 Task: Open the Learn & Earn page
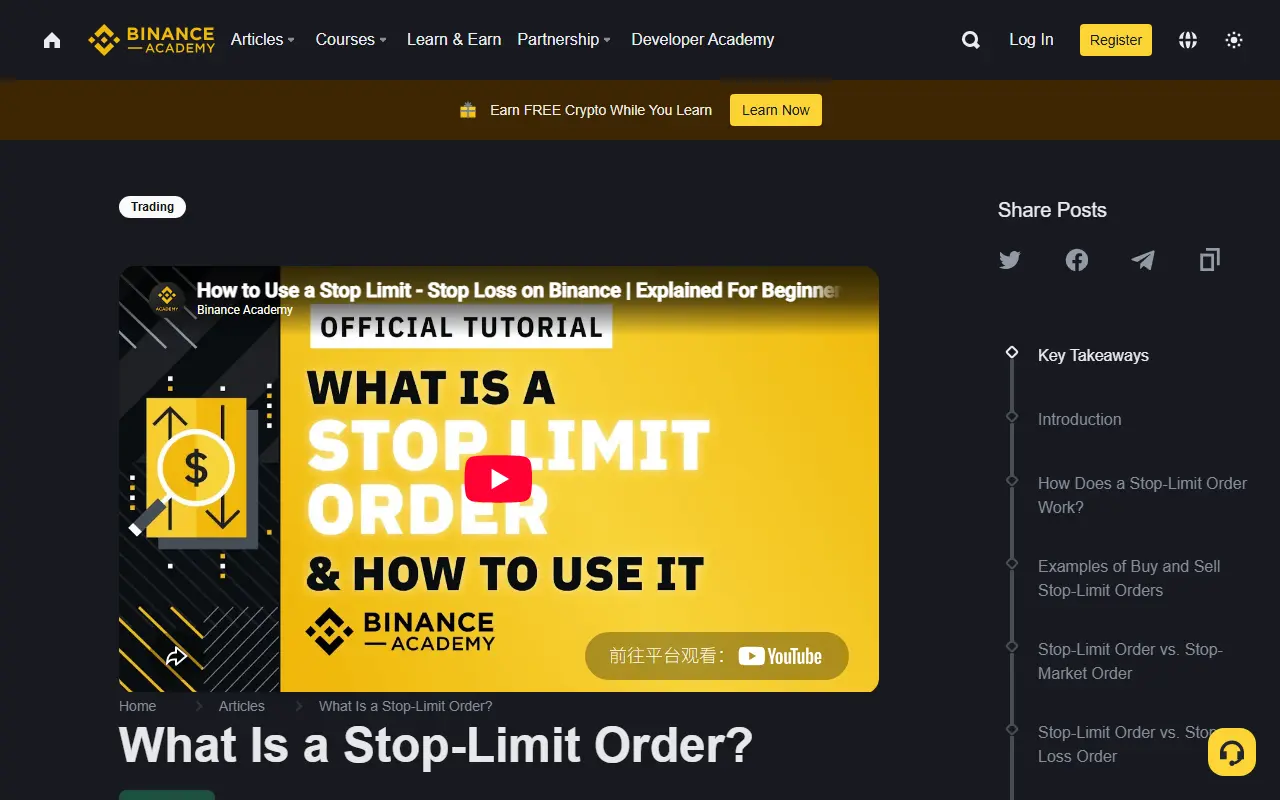pyautogui.click(x=454, y=40)
